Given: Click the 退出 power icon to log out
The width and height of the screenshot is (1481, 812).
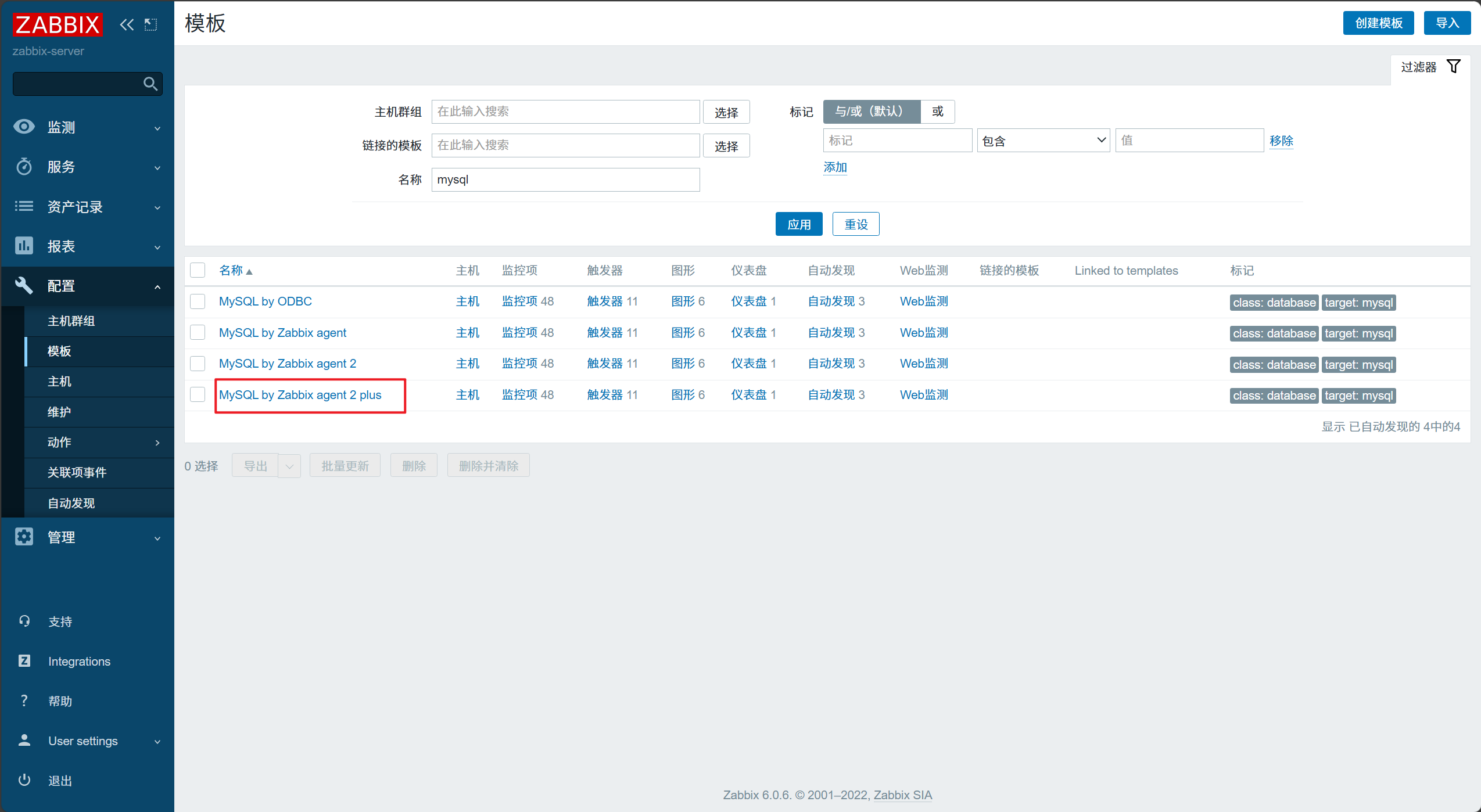Looking at the screenshot, I should [x=24, y=780].
